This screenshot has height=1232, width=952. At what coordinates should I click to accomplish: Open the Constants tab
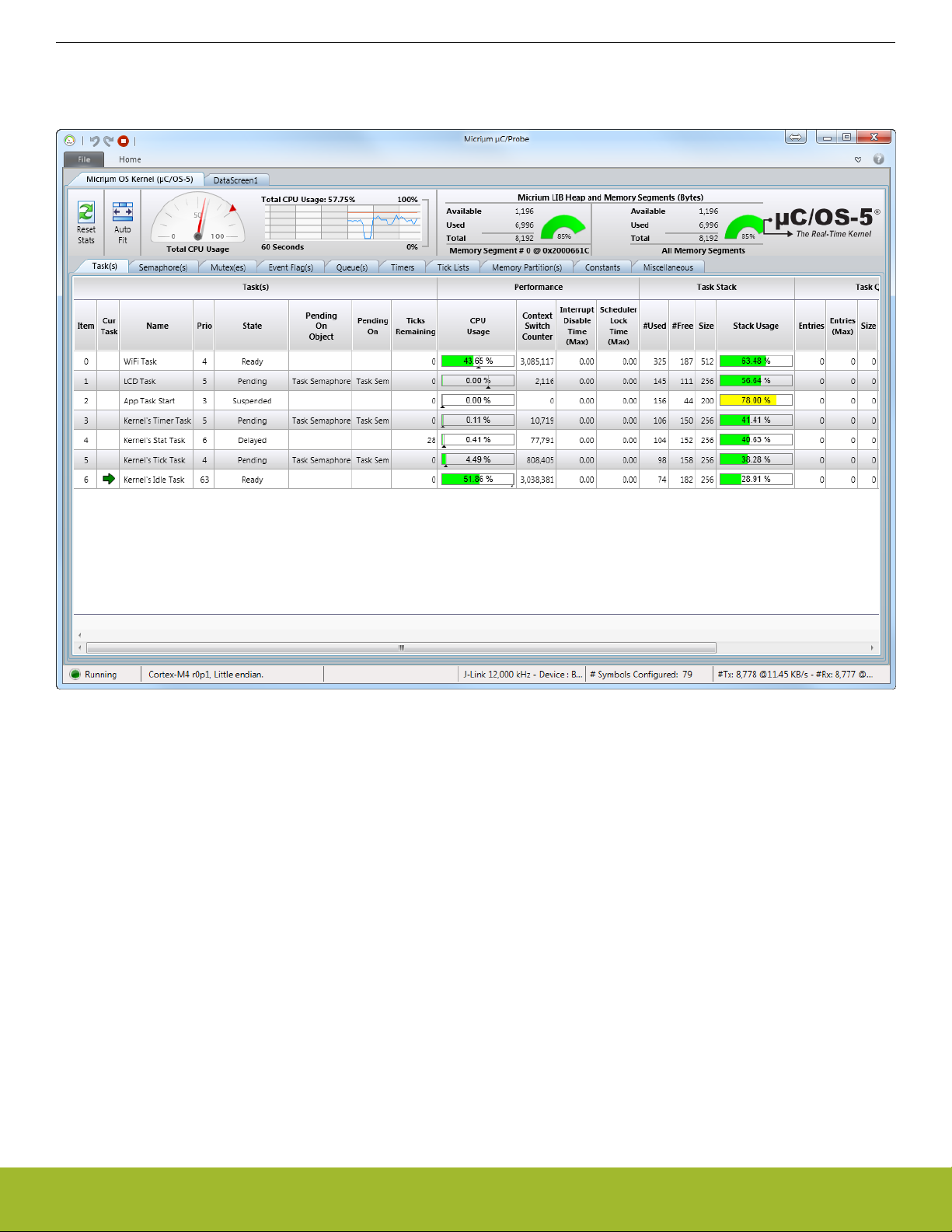[x=603, y=267]
